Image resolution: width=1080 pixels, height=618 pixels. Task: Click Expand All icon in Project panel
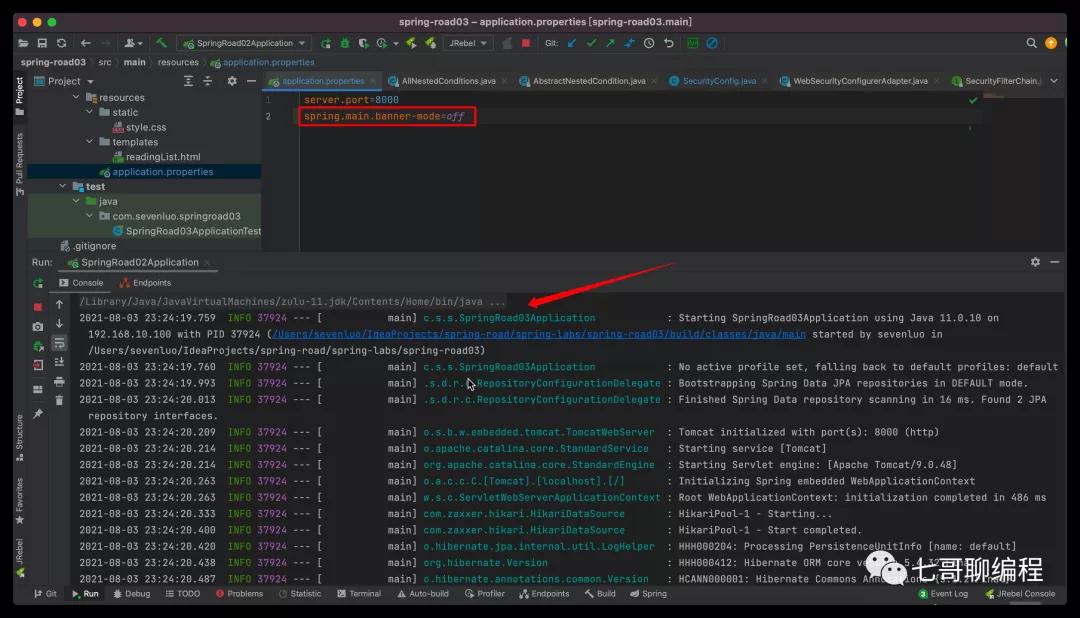(188, 81)
